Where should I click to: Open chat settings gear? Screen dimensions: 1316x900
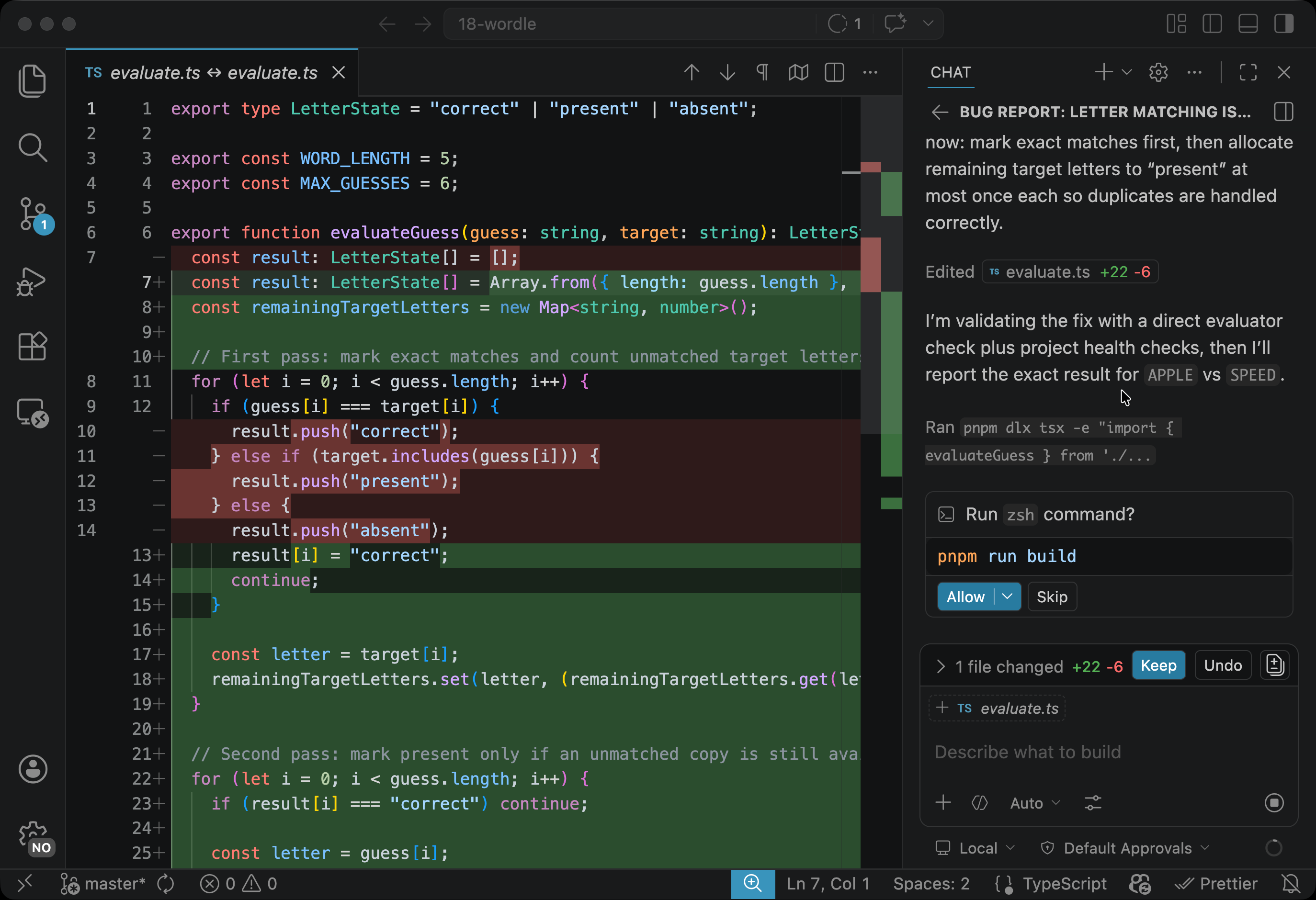pos(1158,72)
